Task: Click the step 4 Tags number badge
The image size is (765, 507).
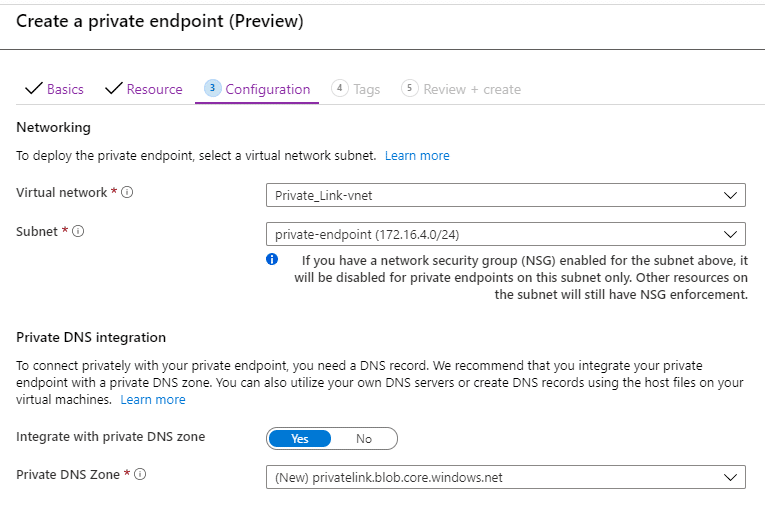Action: [340, 88]
